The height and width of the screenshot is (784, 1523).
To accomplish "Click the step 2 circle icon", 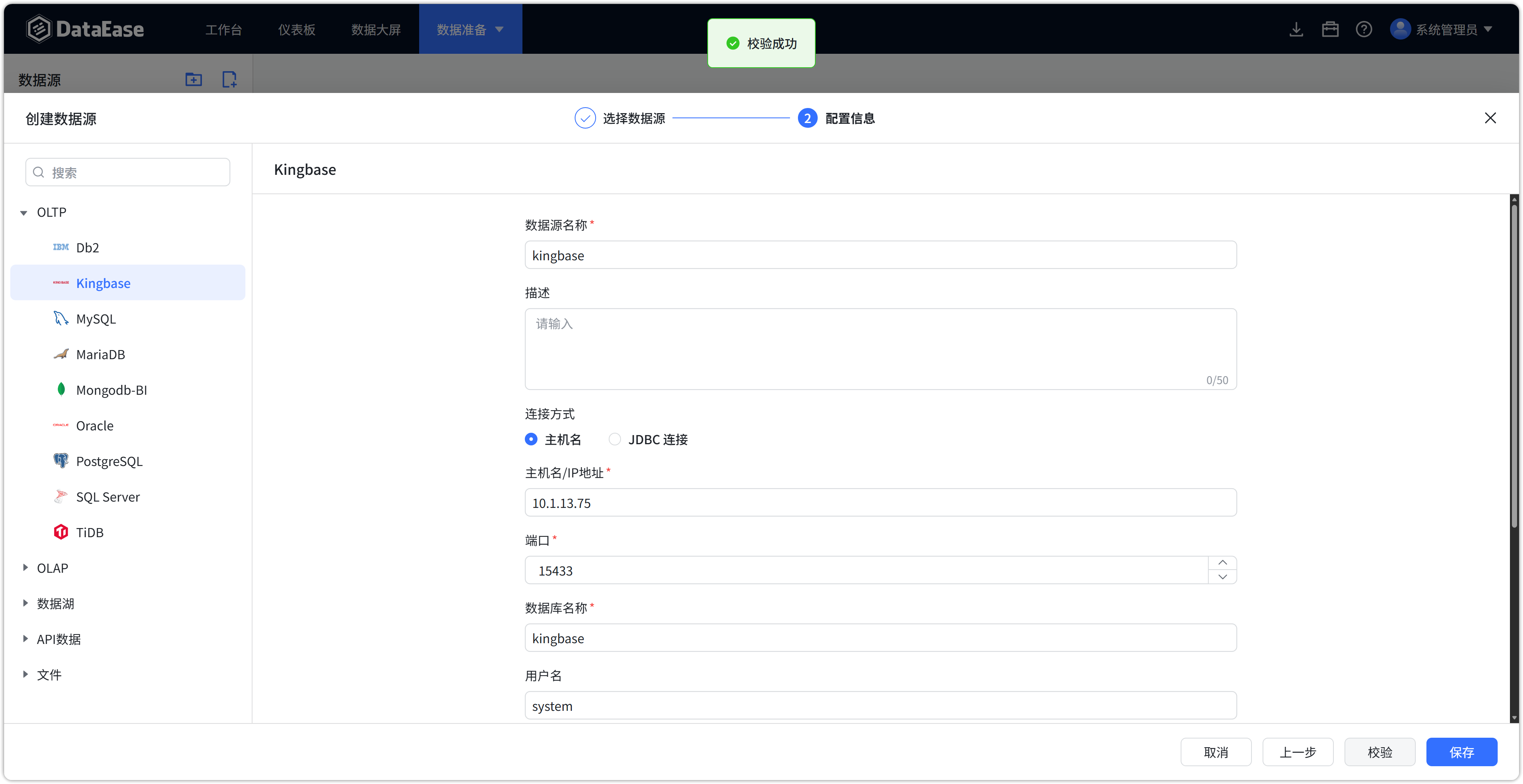I will pyautogui.click(x=807, y=118).
